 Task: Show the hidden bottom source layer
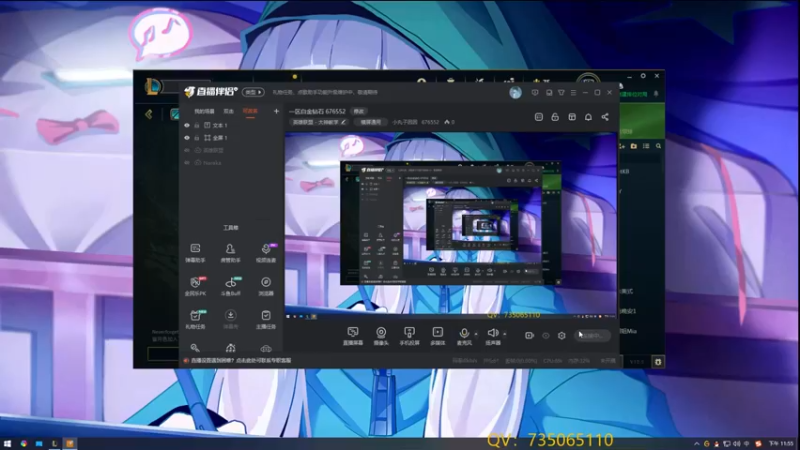tap(187, 163)
